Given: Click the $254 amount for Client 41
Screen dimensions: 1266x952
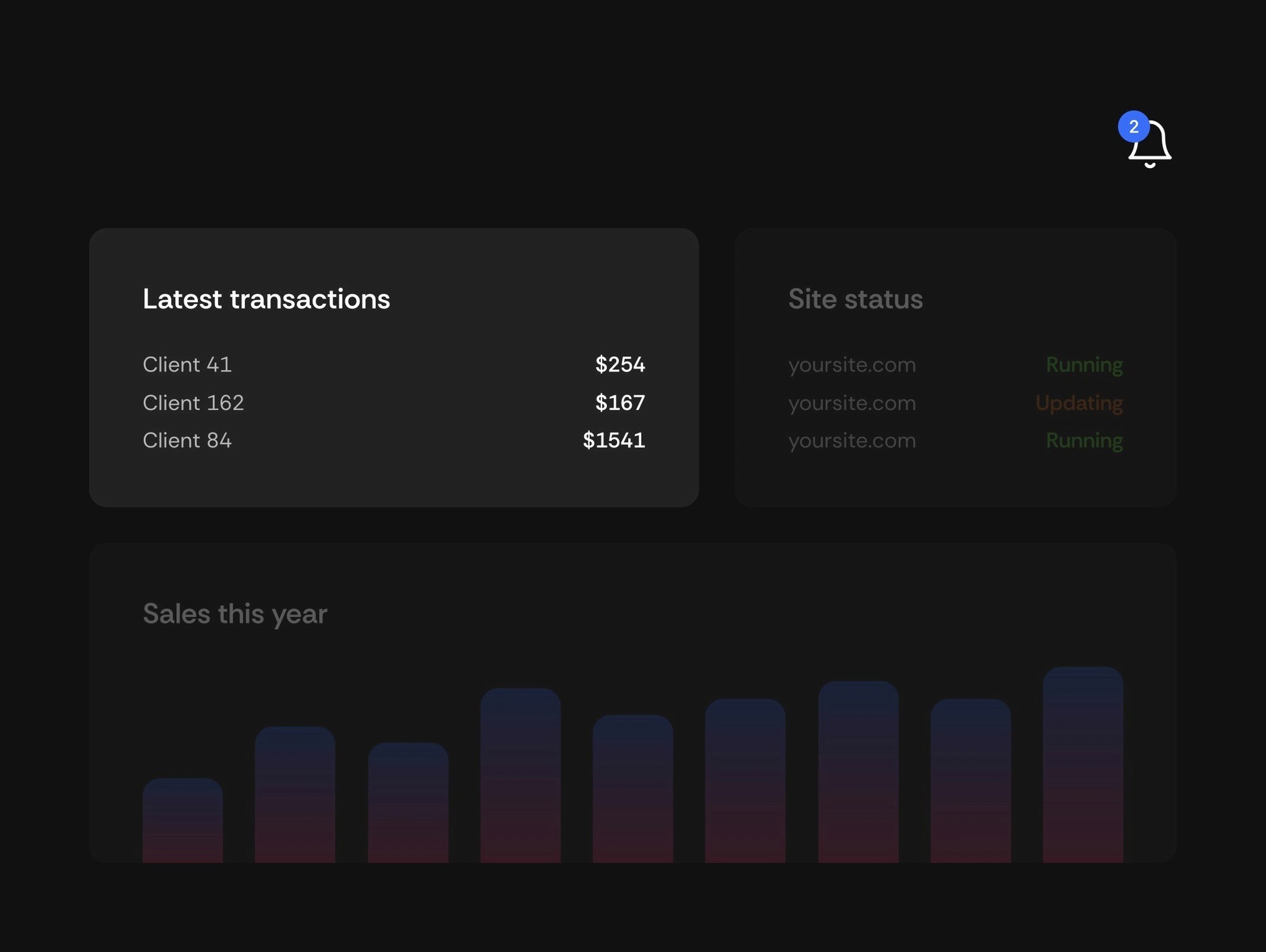Looking at the screenshot, I should (620, 365).
